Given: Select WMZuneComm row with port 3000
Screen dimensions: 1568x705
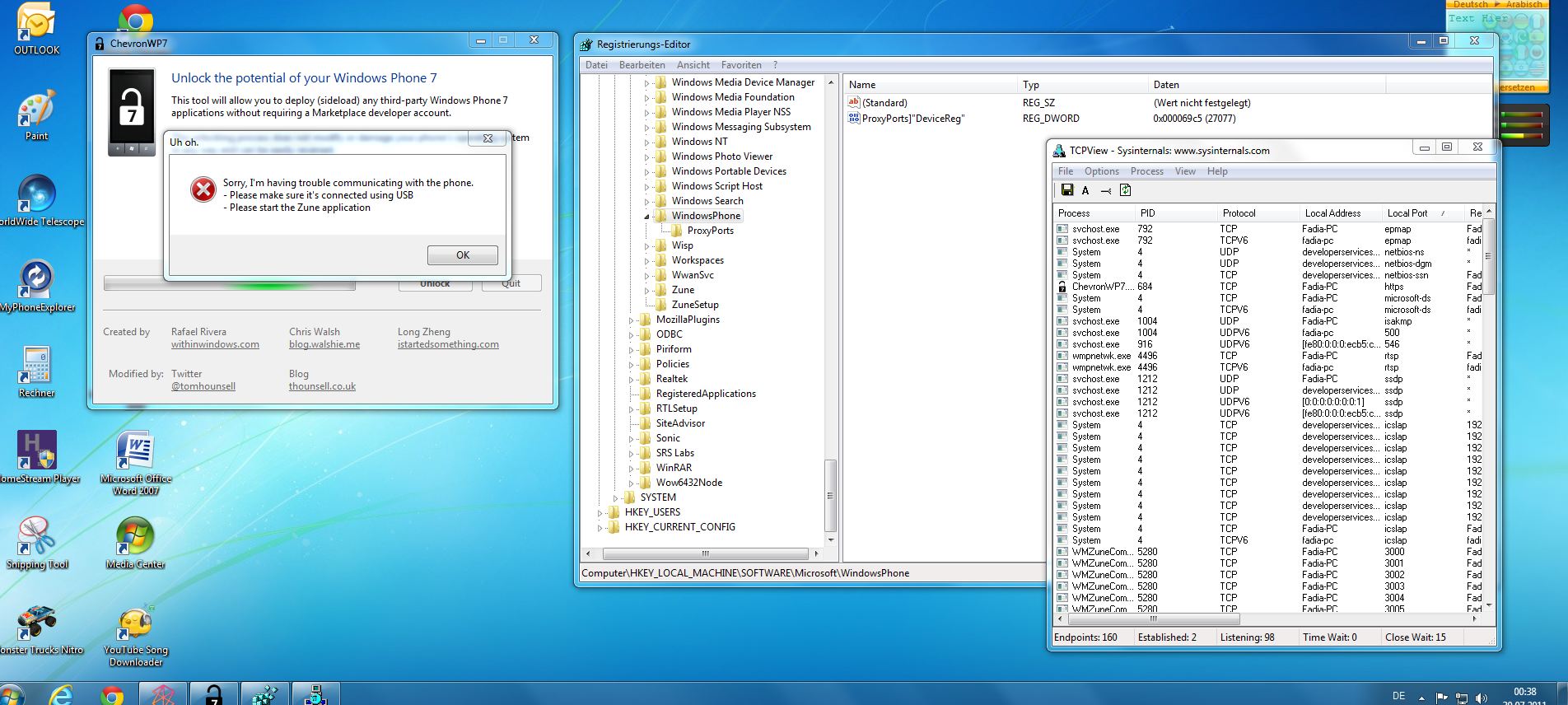Looking at the screenshot, I should tap(1269, 552).
